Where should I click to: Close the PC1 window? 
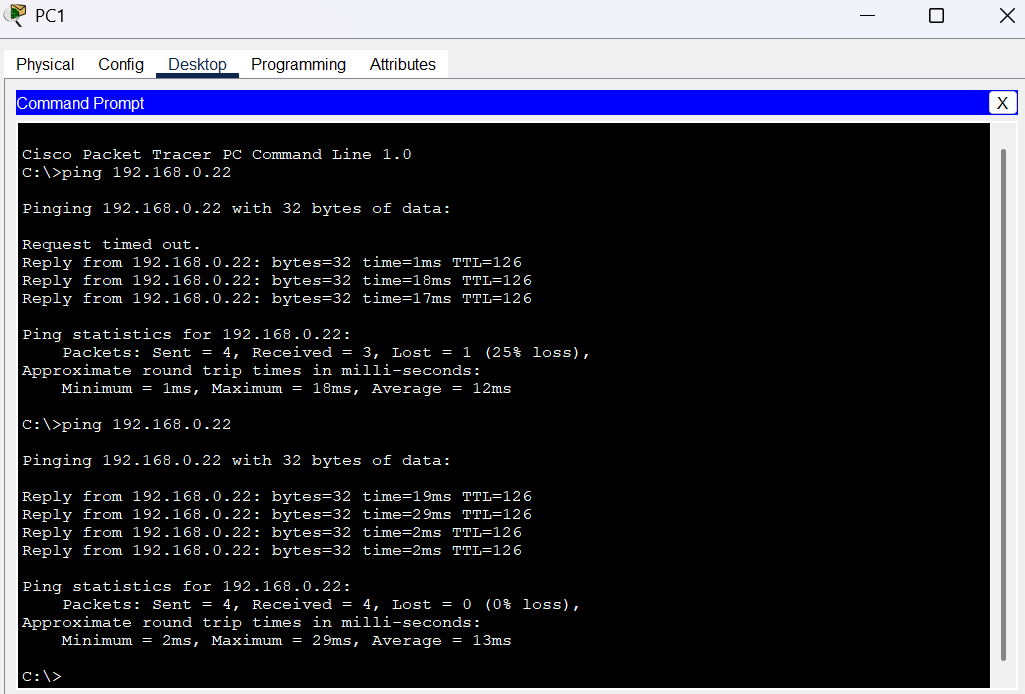pos(1007,15)
